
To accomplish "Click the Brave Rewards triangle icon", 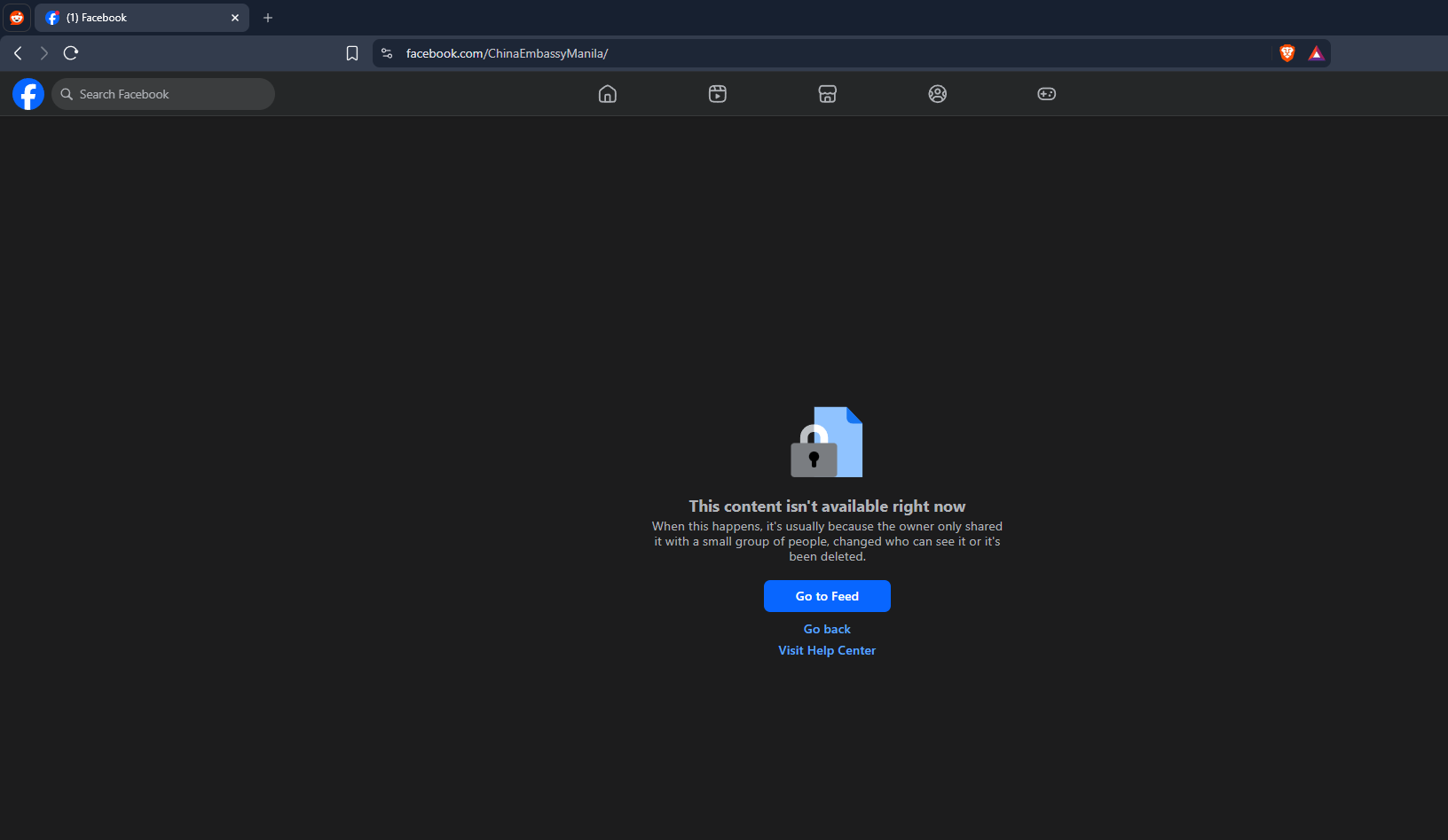I will [x=1316, y=53].
